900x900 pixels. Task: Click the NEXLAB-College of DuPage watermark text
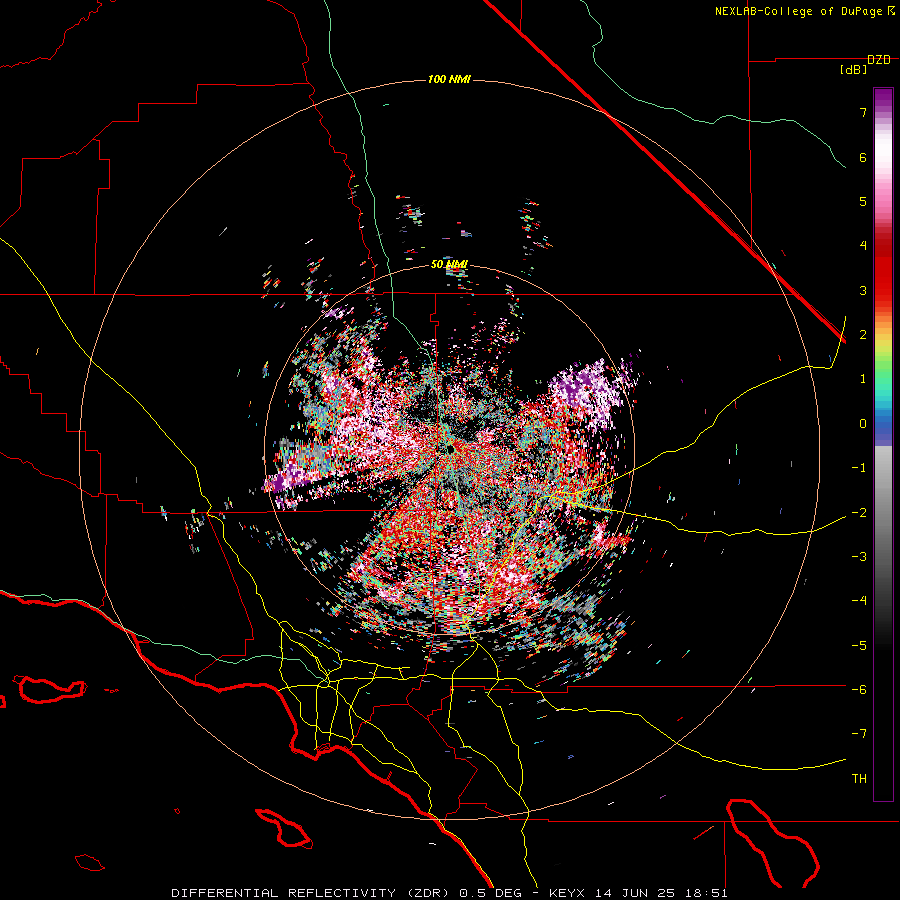(x=799, y=11)
